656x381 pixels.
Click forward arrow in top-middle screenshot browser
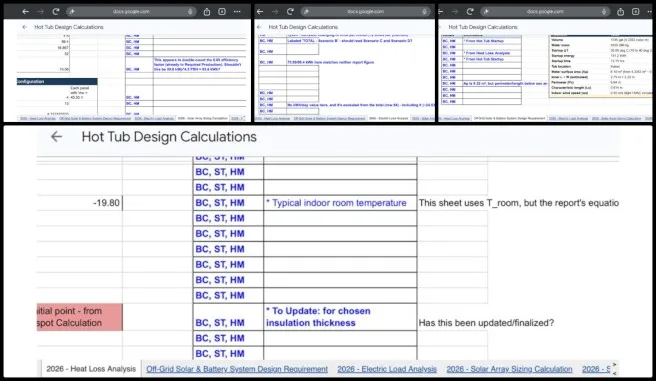coord(275,12)
